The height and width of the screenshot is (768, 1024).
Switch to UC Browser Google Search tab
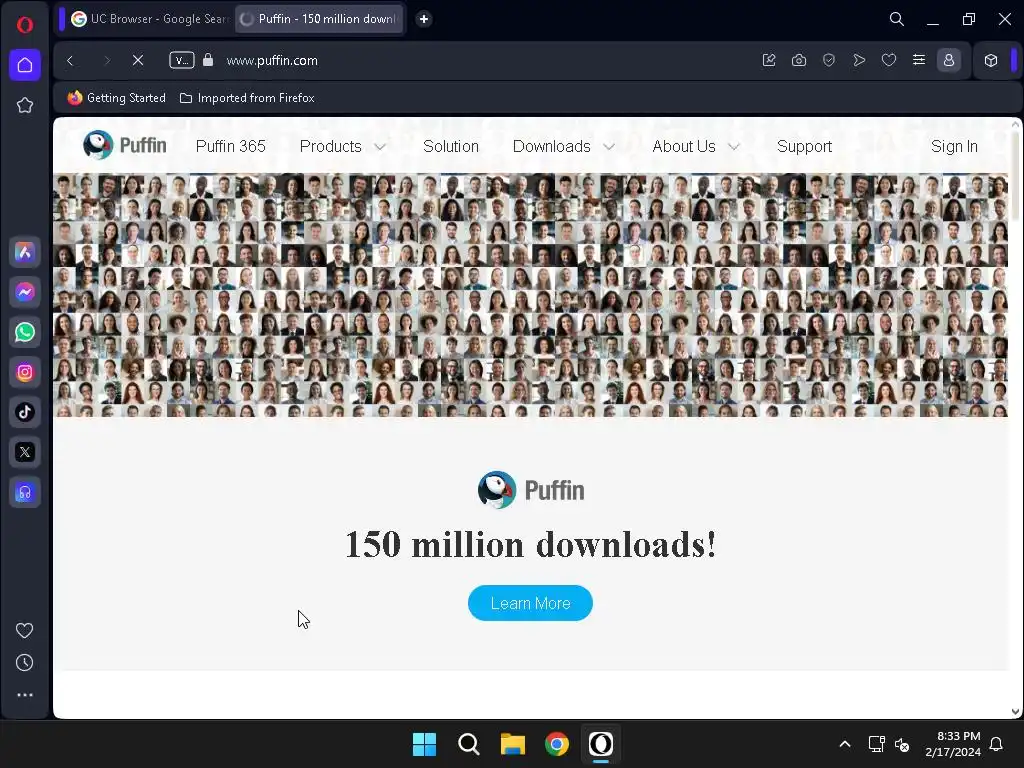click(x=149, y=19)
